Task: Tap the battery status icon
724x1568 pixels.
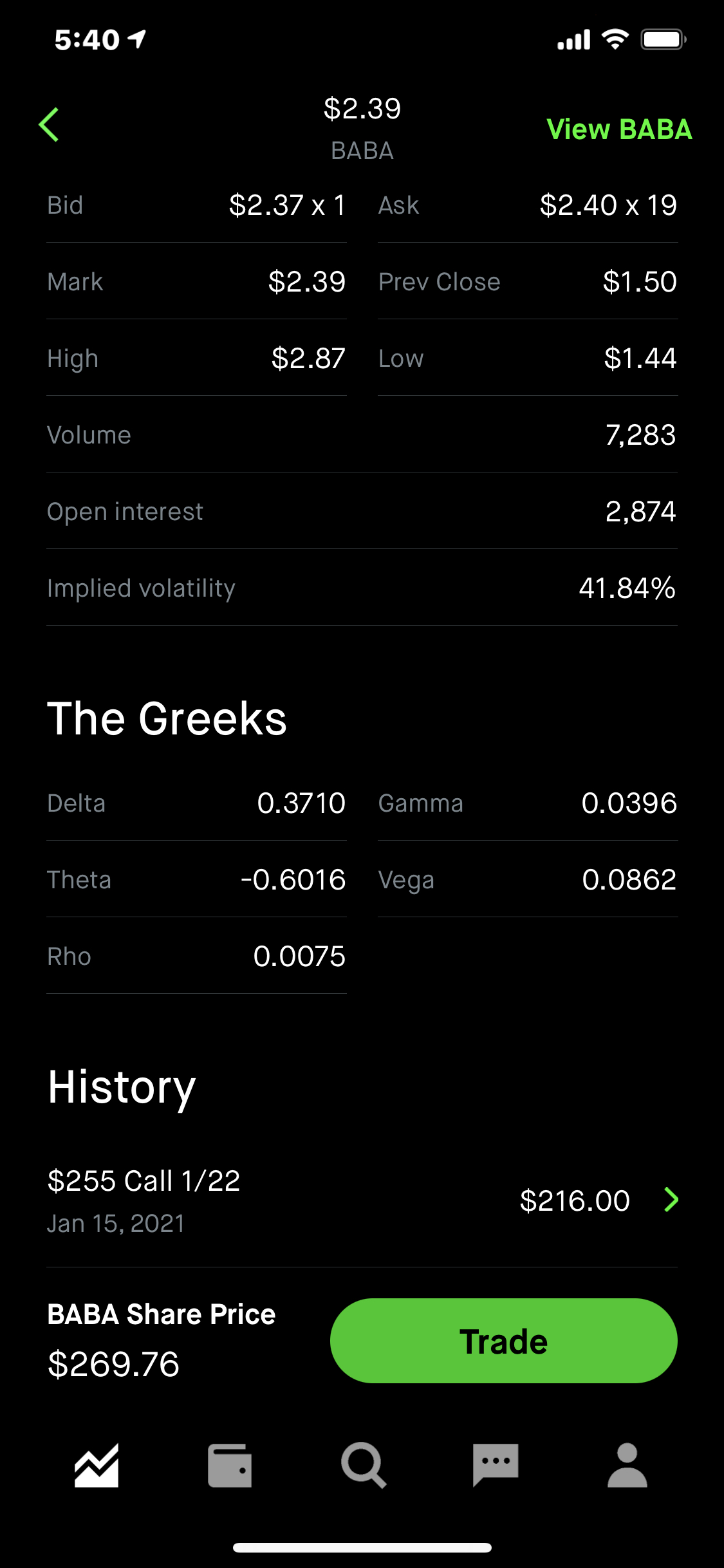Action: click(x=664, y=39)
